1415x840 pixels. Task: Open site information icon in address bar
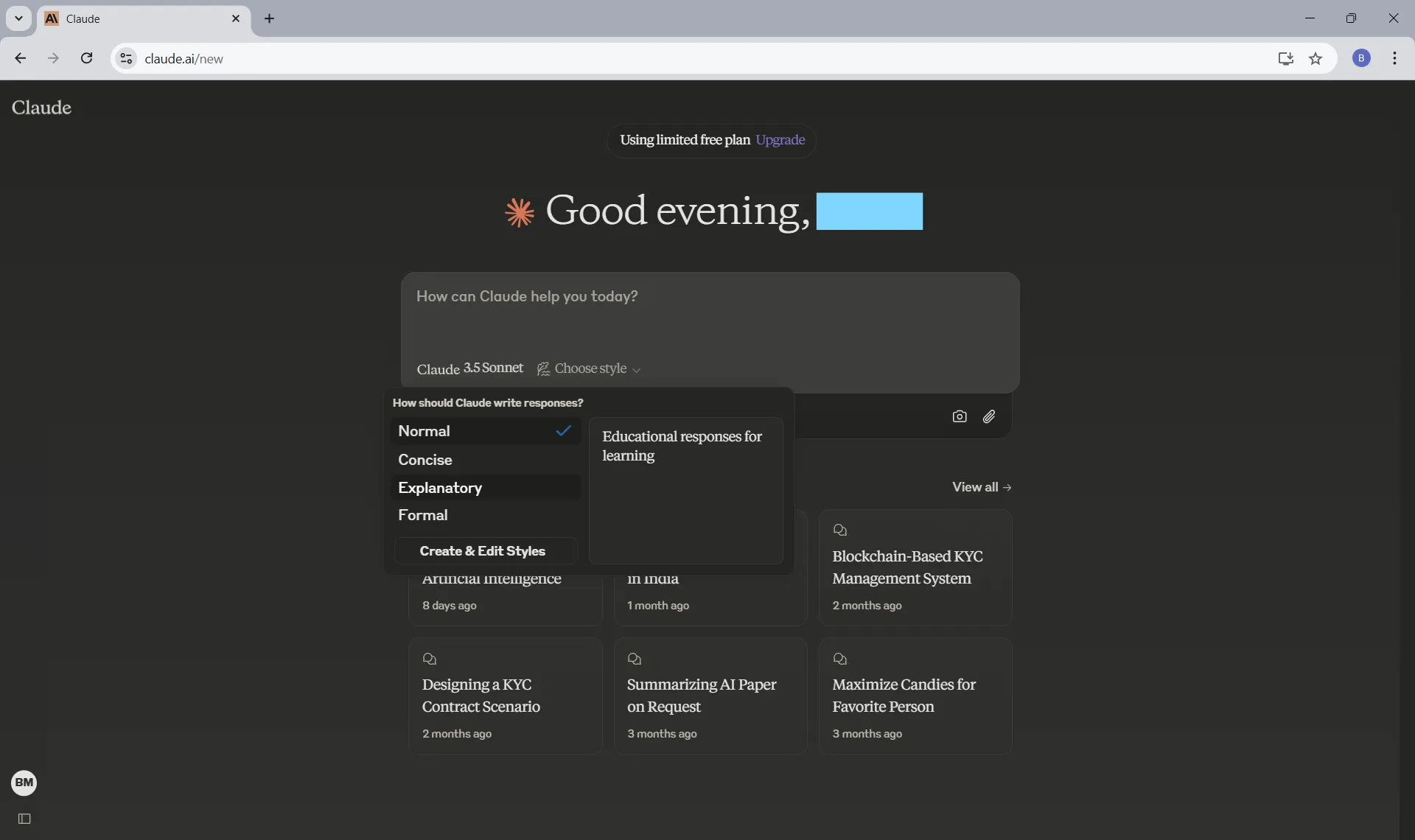[x=126, y=58]
